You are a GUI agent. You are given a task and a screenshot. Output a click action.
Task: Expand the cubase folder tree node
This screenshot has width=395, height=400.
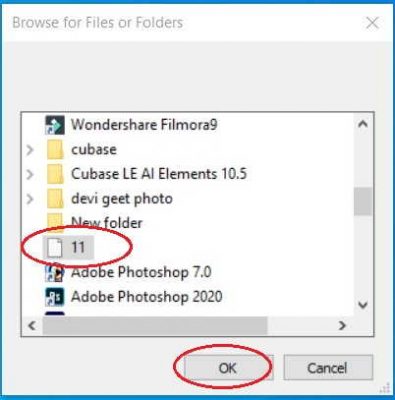(30, 150)
